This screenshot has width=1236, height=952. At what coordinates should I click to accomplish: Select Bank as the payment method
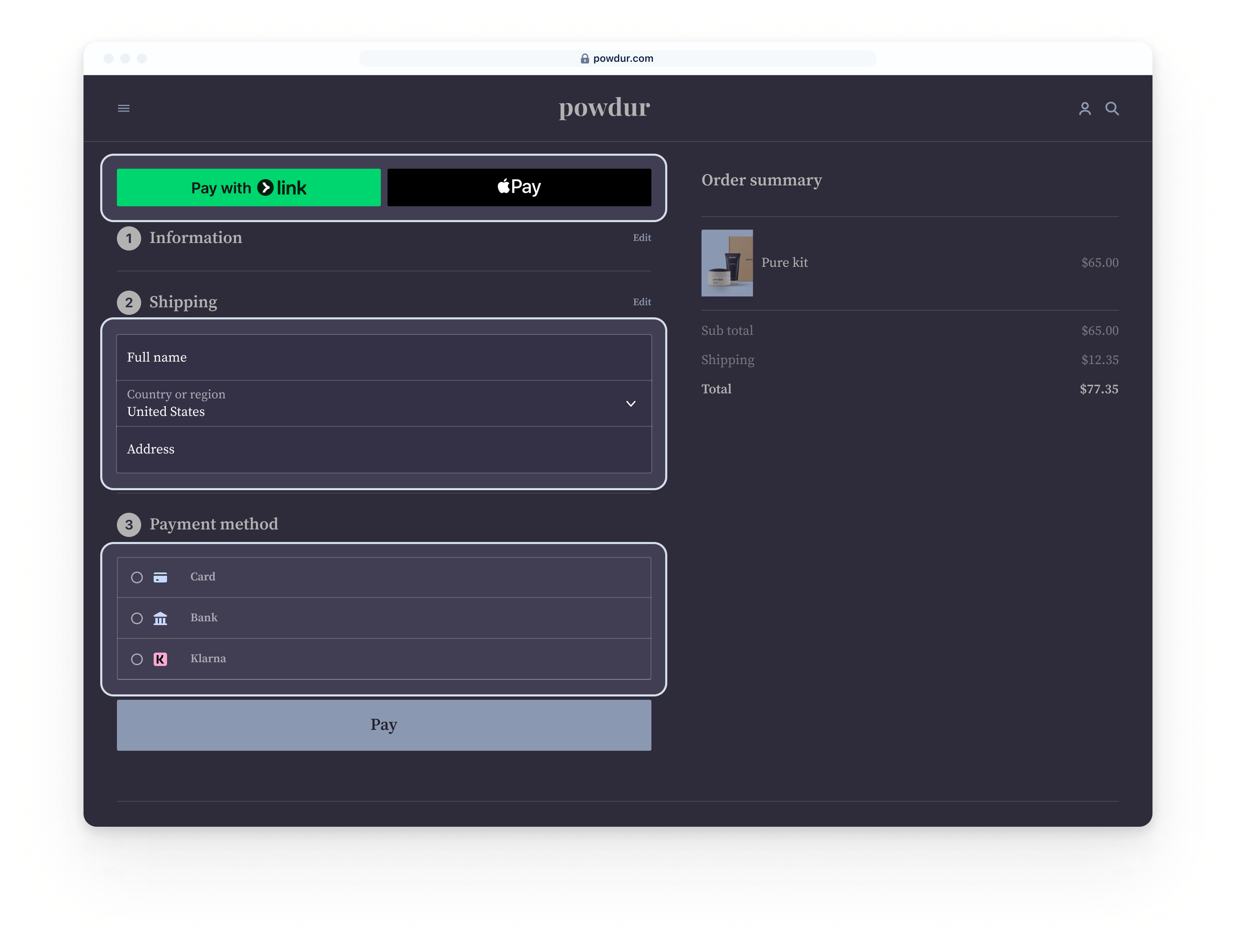coord(137,618)
